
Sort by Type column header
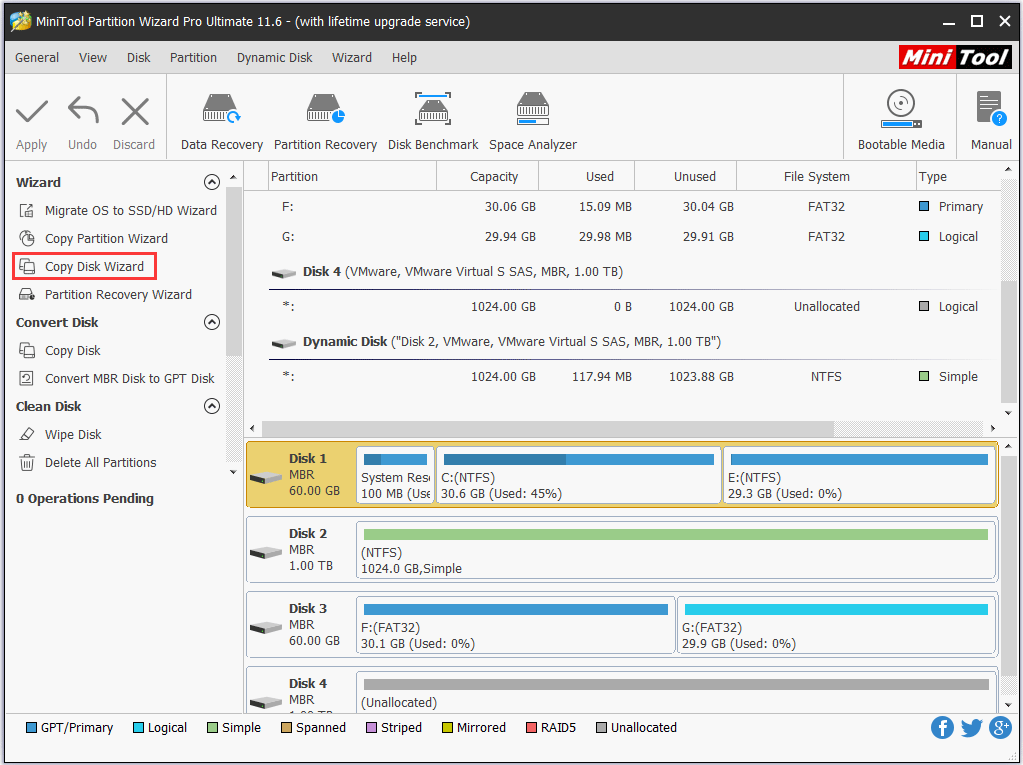point(957,177)
